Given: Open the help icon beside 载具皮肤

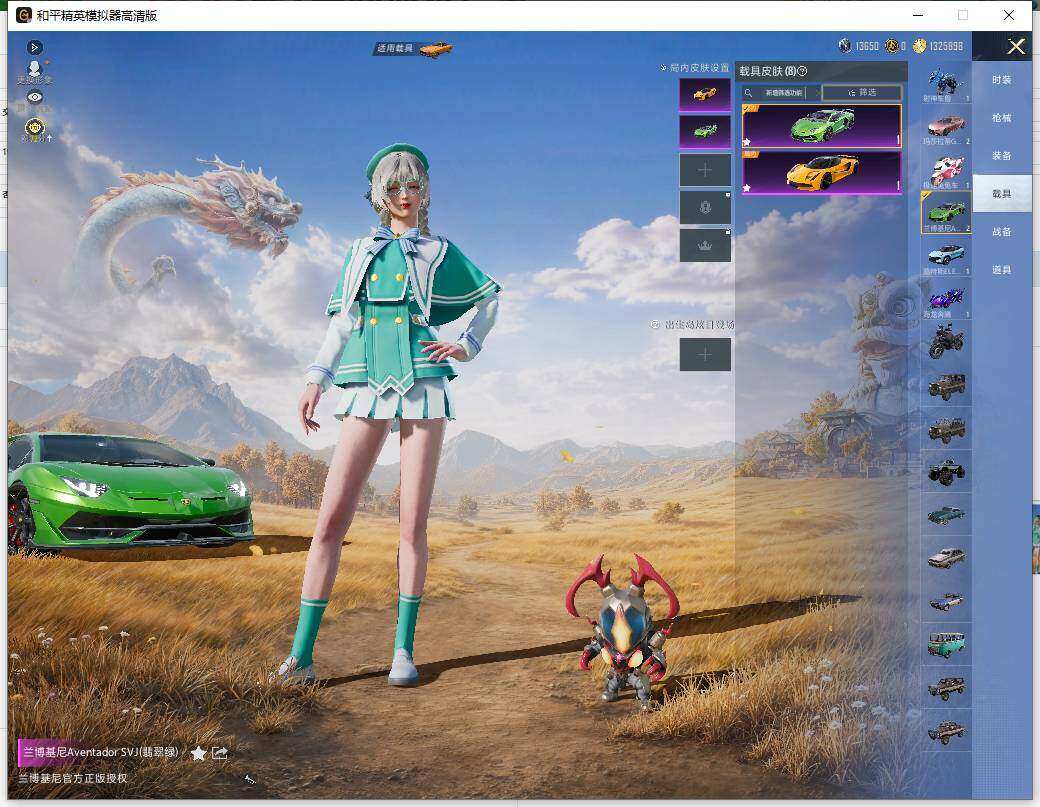Looking at the screenshot, I should pos(802,71).
